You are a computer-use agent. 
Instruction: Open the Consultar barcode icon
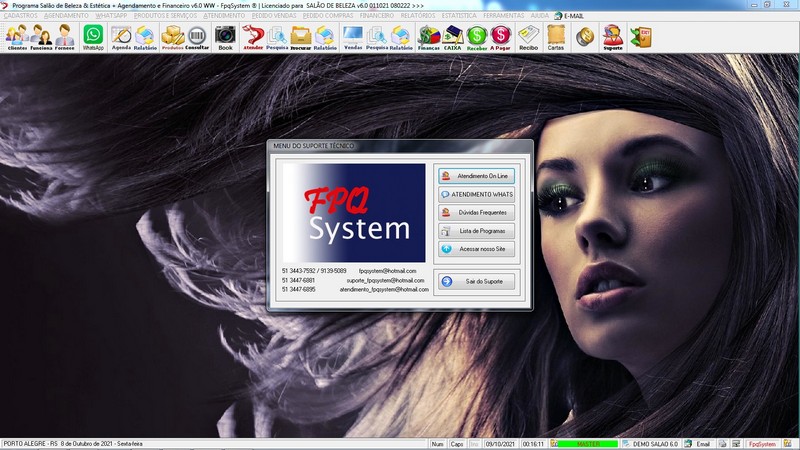pyautogui.click(x=197, y=37)
